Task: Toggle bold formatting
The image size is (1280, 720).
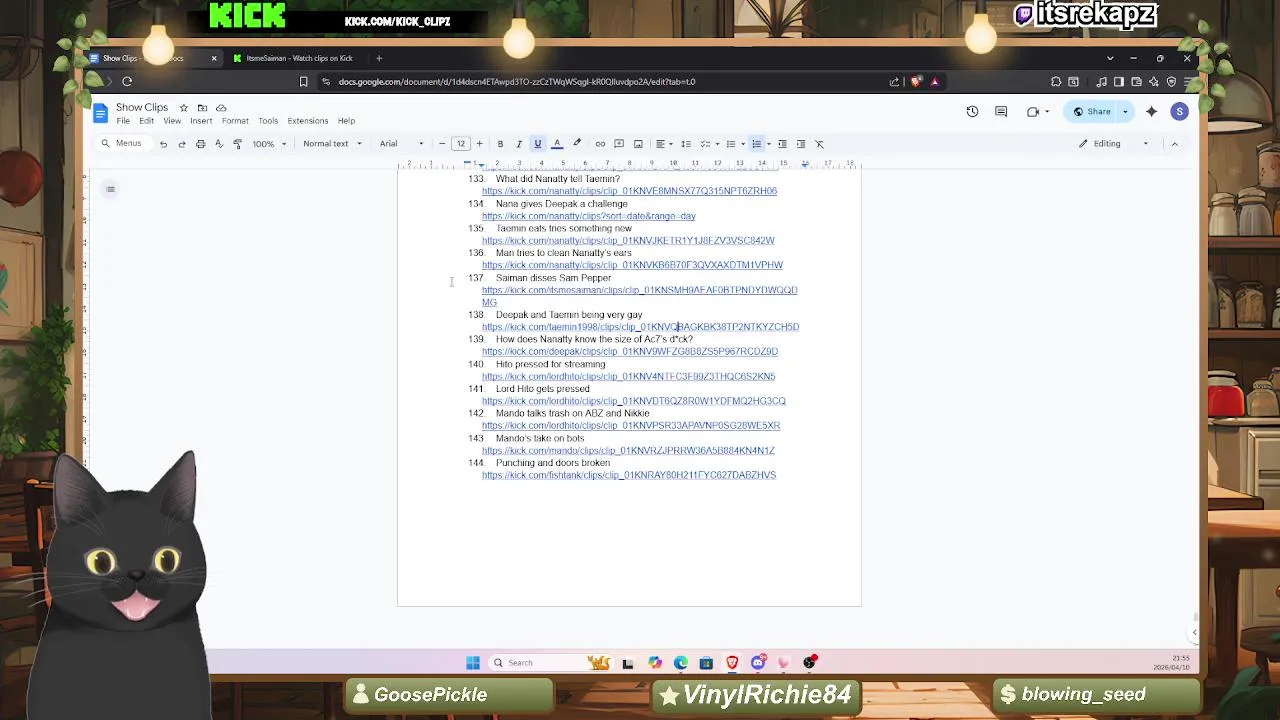Action: (x=500, y=144)
